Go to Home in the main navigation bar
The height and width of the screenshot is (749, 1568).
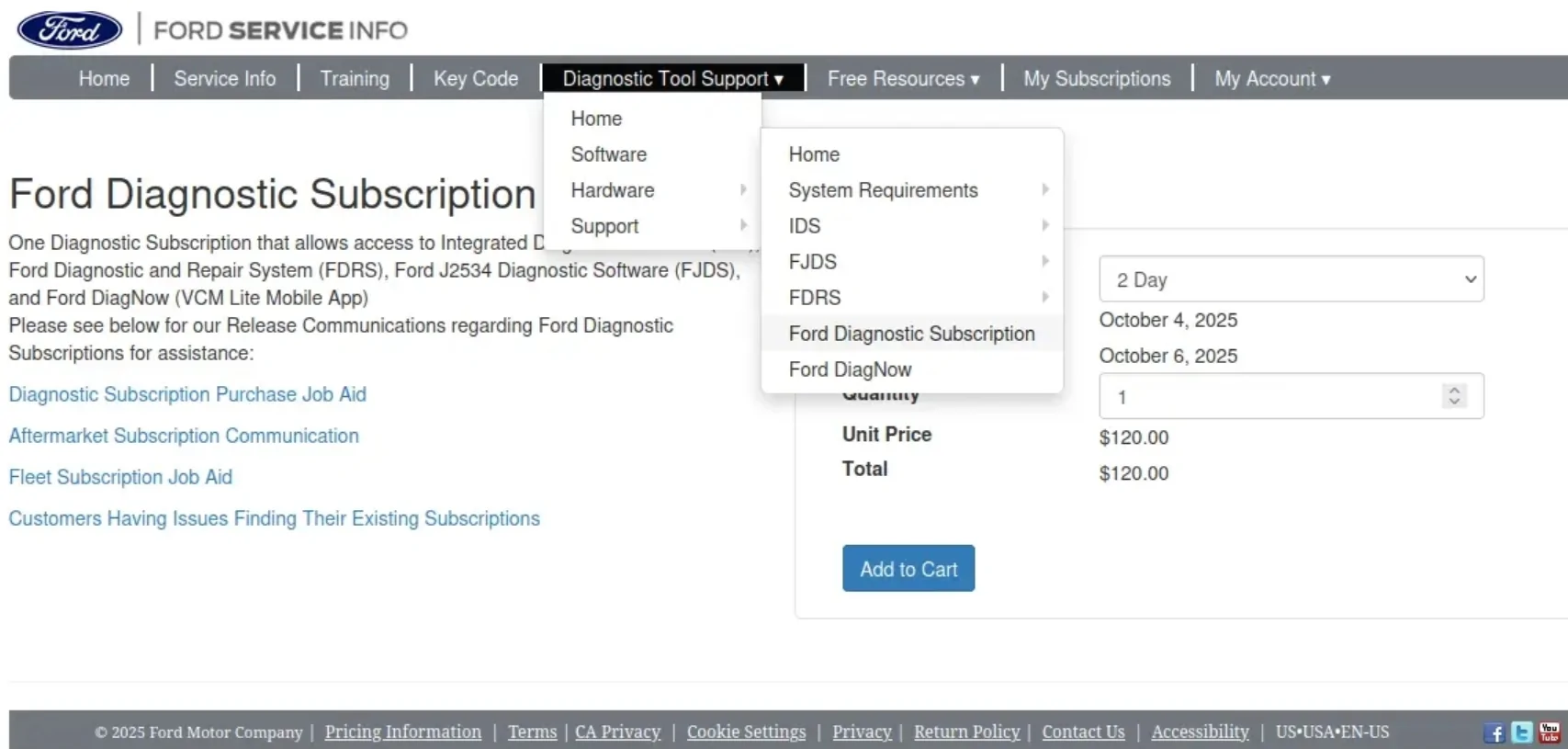[x=104, y=79]
